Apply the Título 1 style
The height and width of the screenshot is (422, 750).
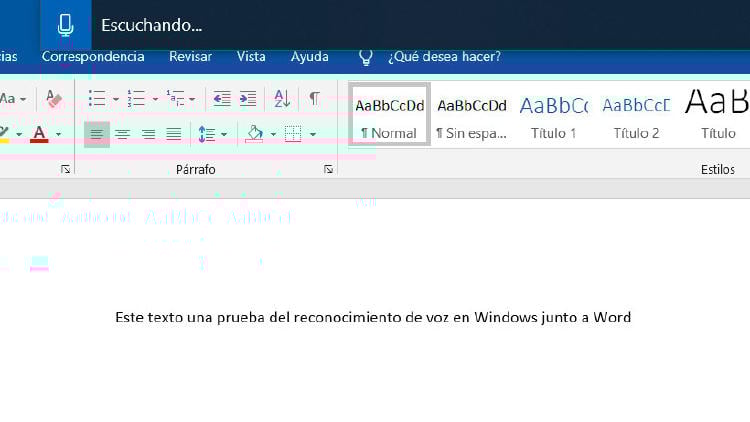553,114
